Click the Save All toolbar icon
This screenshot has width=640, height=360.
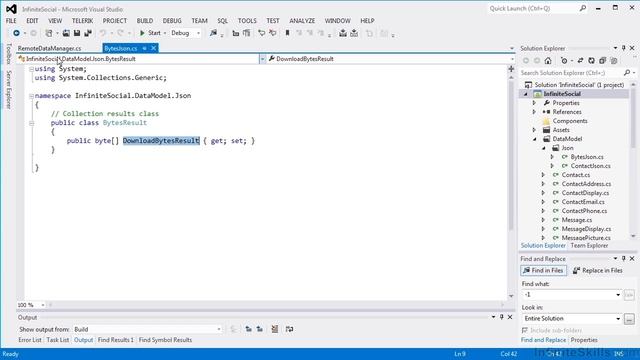pyautogui.click(x=88, y=33)
